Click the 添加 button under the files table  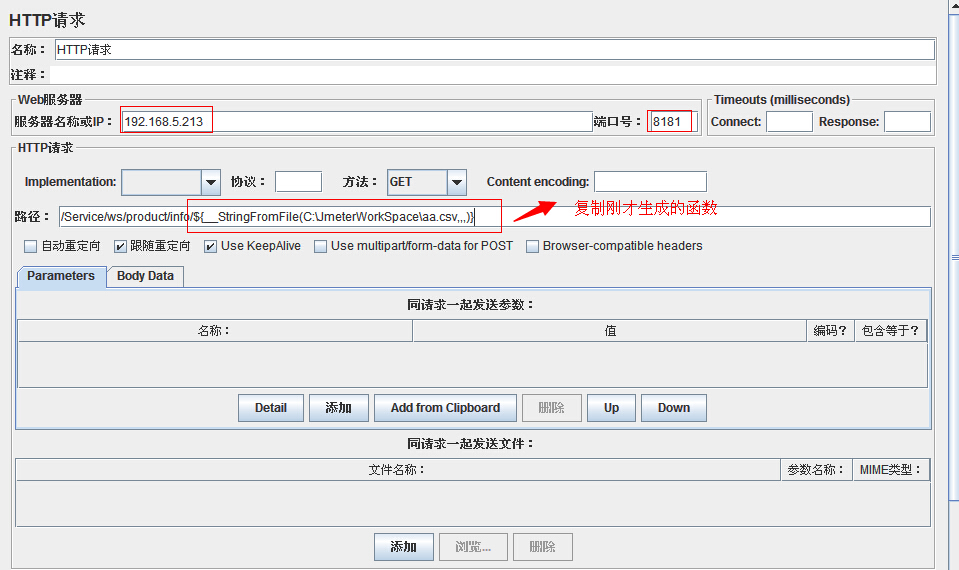point(404,547)
